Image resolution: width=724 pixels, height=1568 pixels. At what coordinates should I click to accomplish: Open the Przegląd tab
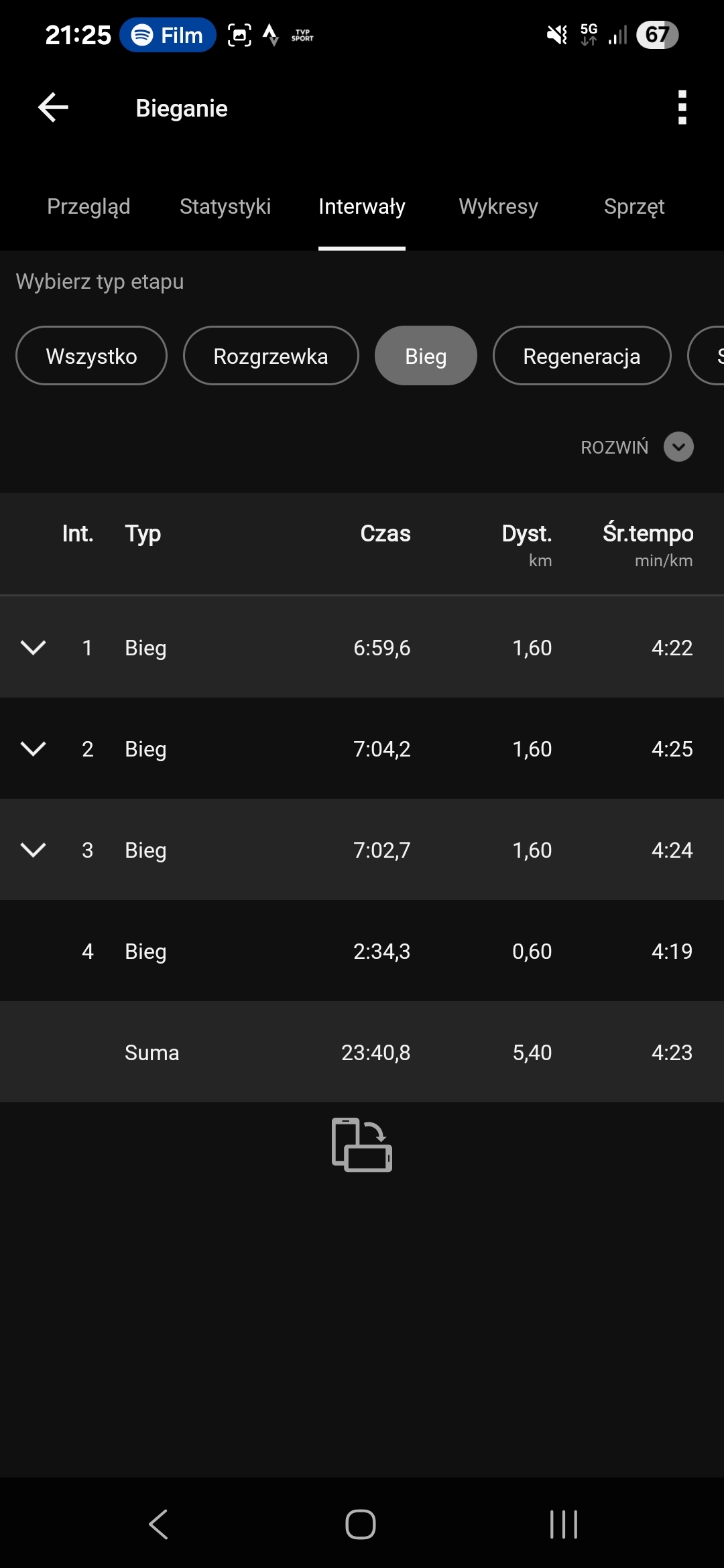point(88,206)
